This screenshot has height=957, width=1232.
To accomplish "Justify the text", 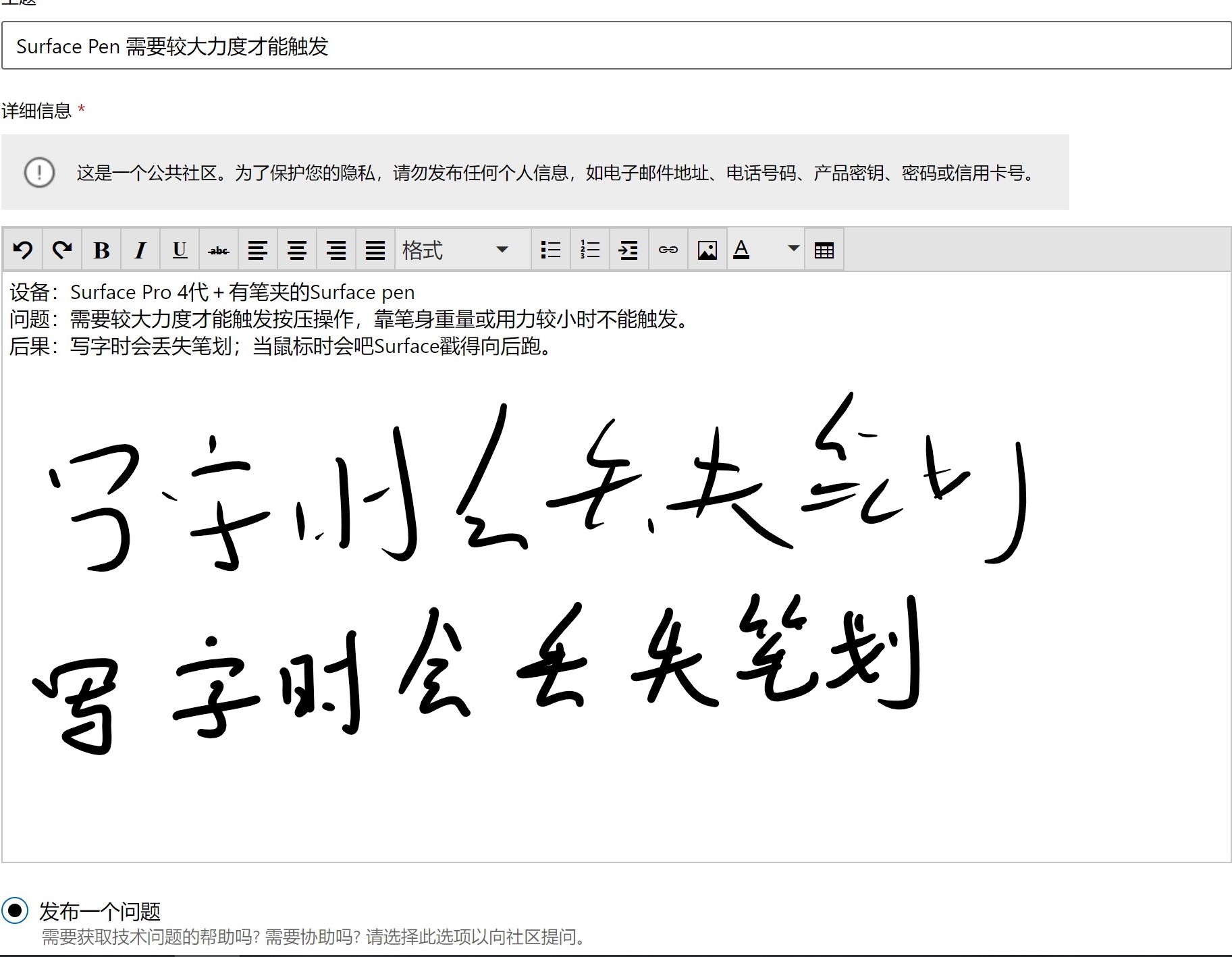I will point(375,250).
